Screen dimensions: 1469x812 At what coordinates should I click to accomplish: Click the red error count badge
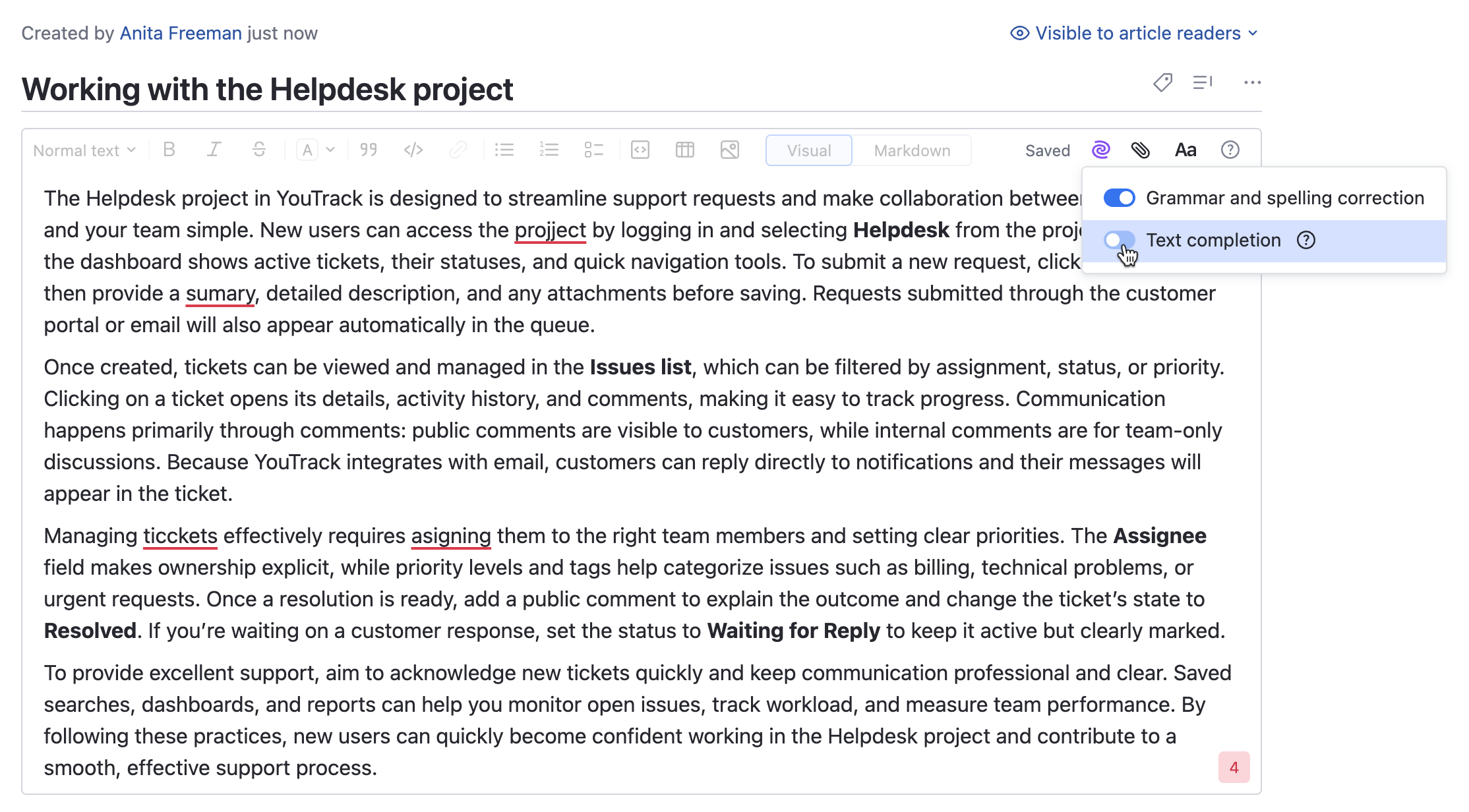tap(1234, 767)
